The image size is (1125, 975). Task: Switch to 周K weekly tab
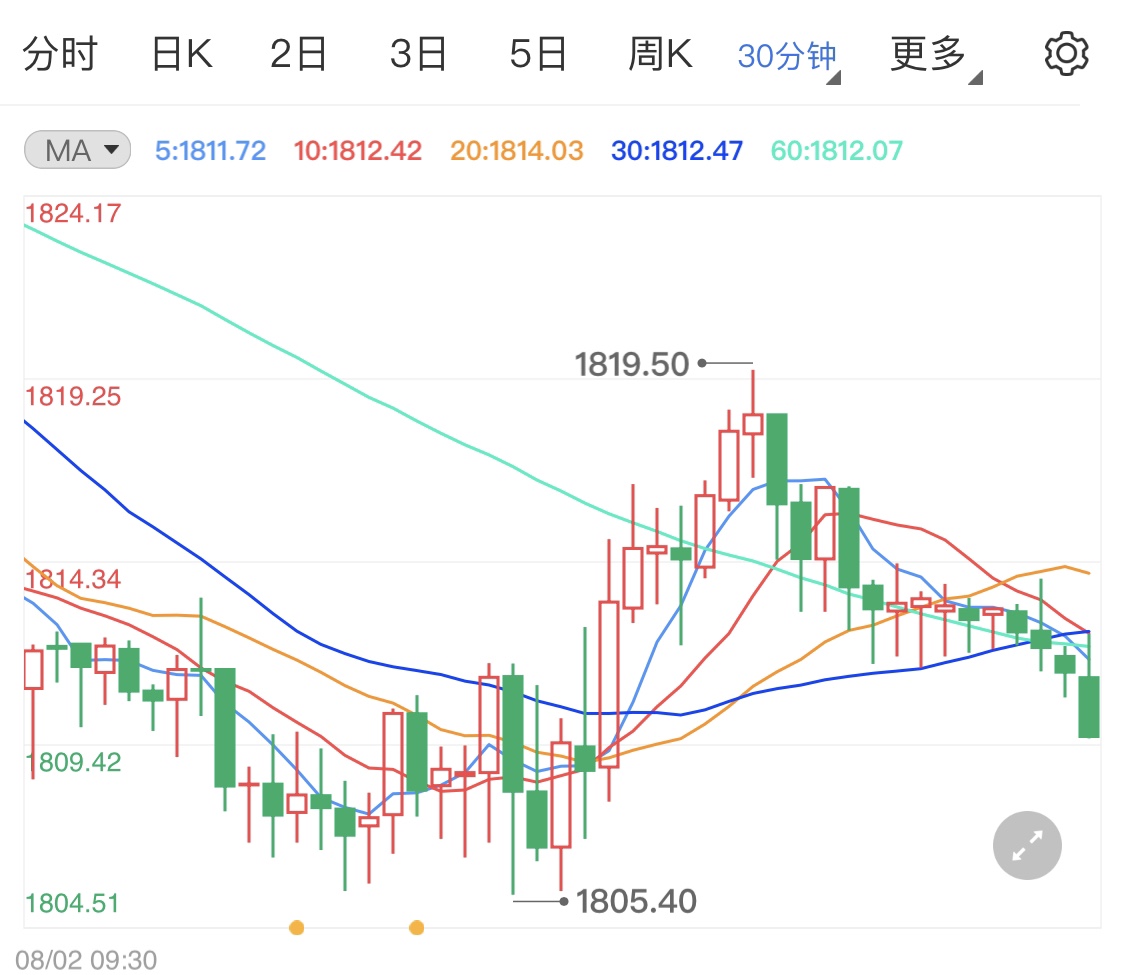tap(660, 54)
